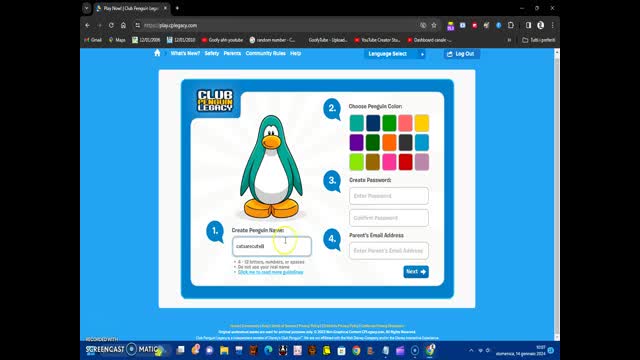640x360 pixels.
Task: Open the Chrome three-dot menu
Action: [x=552, y=25]
